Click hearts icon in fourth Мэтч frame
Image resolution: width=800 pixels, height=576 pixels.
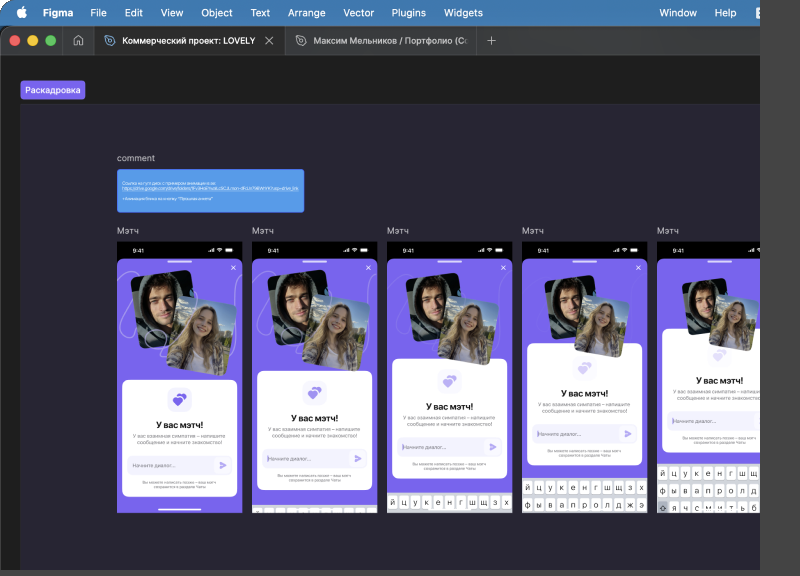[x=585, y=368]
